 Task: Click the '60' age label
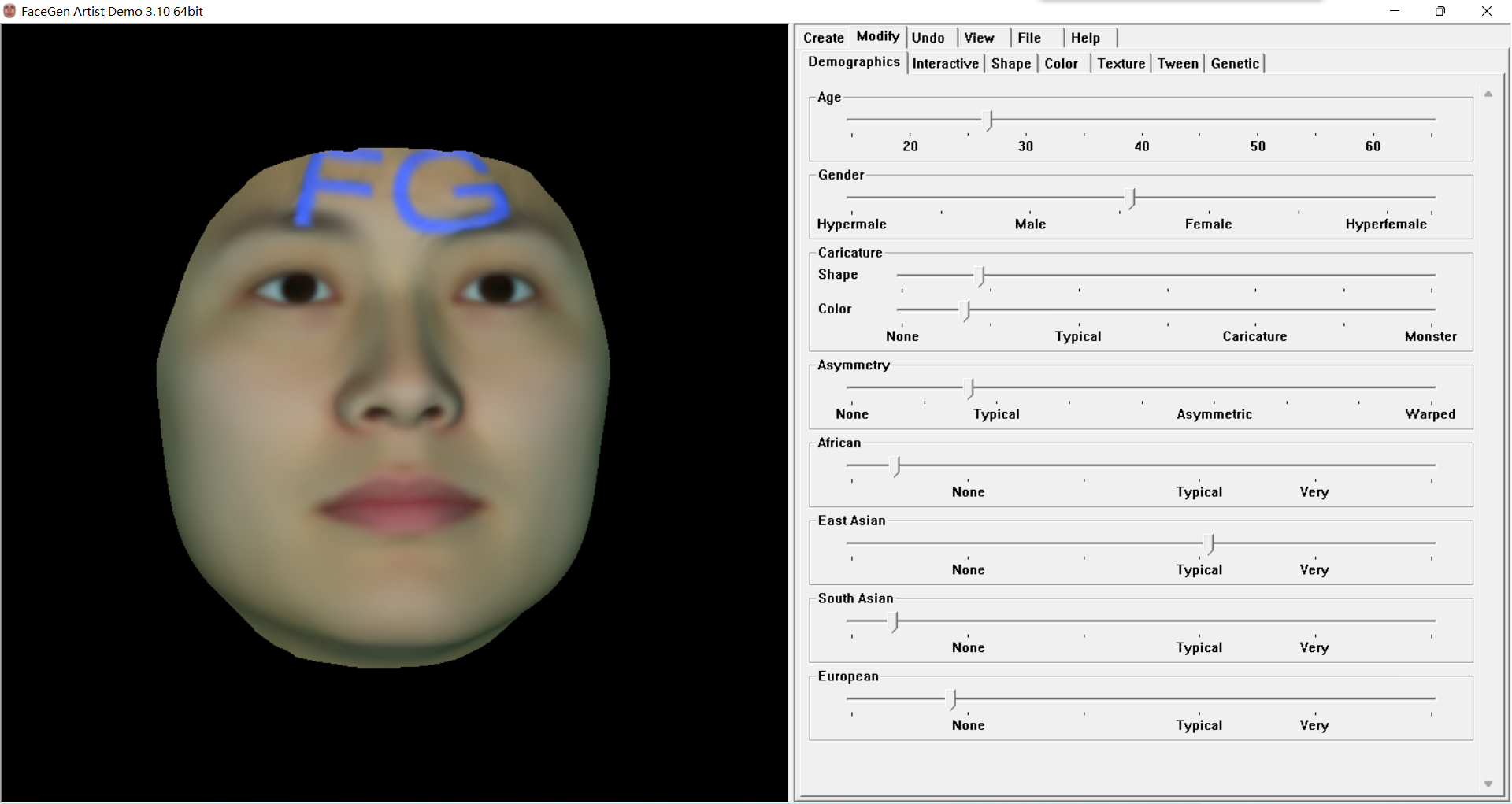coord(1373,146)
